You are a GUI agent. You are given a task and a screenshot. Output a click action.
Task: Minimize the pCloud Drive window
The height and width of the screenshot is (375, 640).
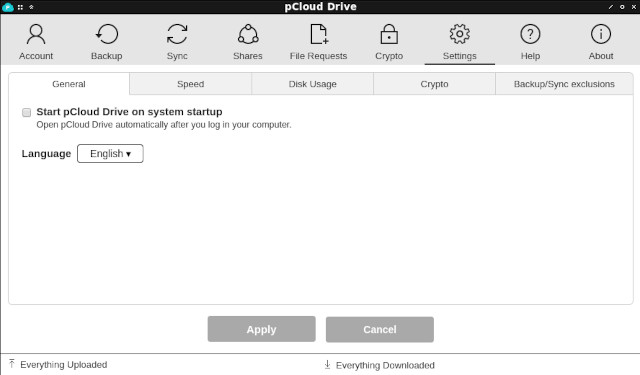coord(611,7)
